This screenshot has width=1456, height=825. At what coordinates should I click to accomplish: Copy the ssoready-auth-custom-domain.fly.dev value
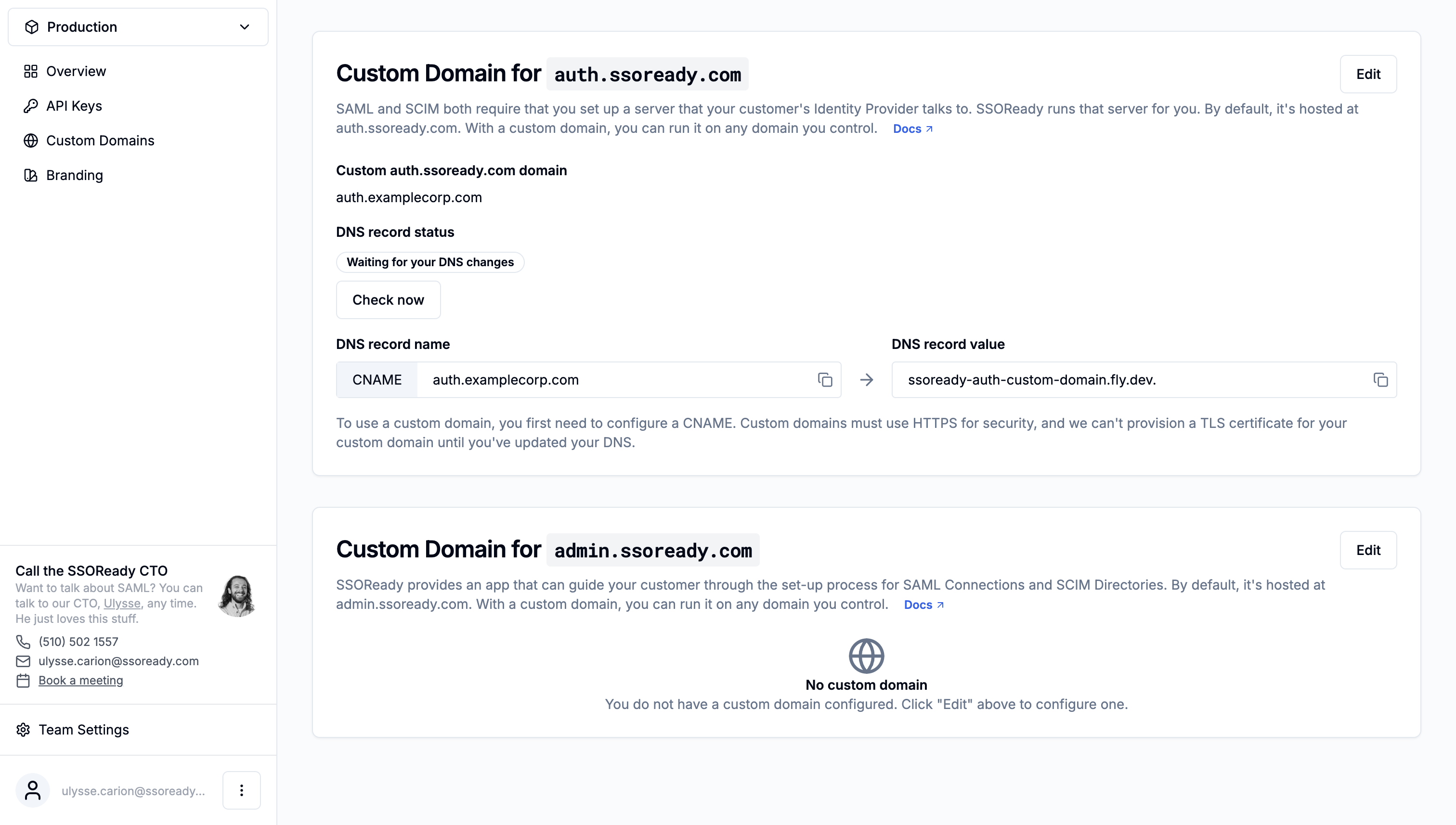pos(1380,380)
